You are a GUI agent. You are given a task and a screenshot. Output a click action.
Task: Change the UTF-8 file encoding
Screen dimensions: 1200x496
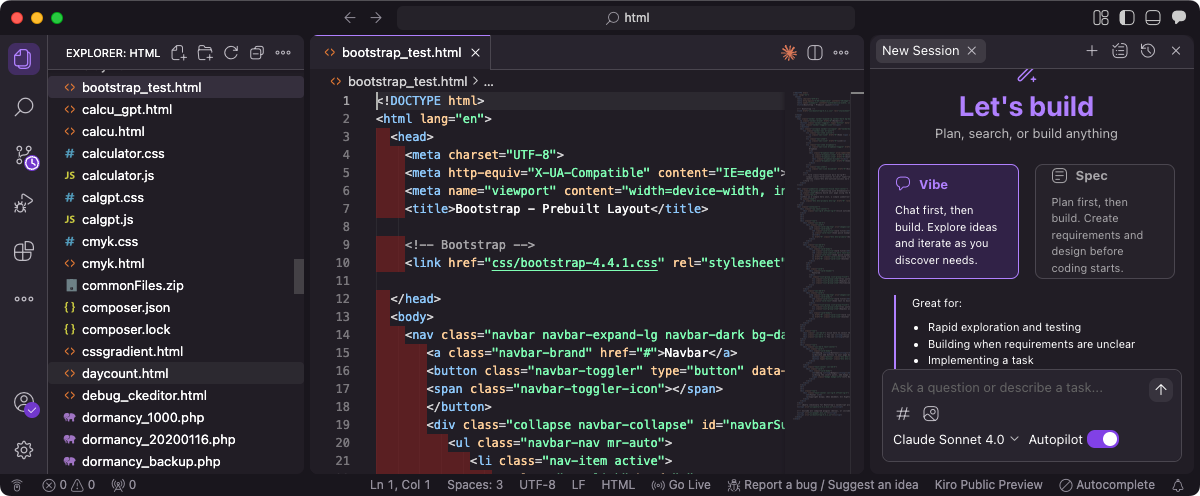tap(537, 485)
